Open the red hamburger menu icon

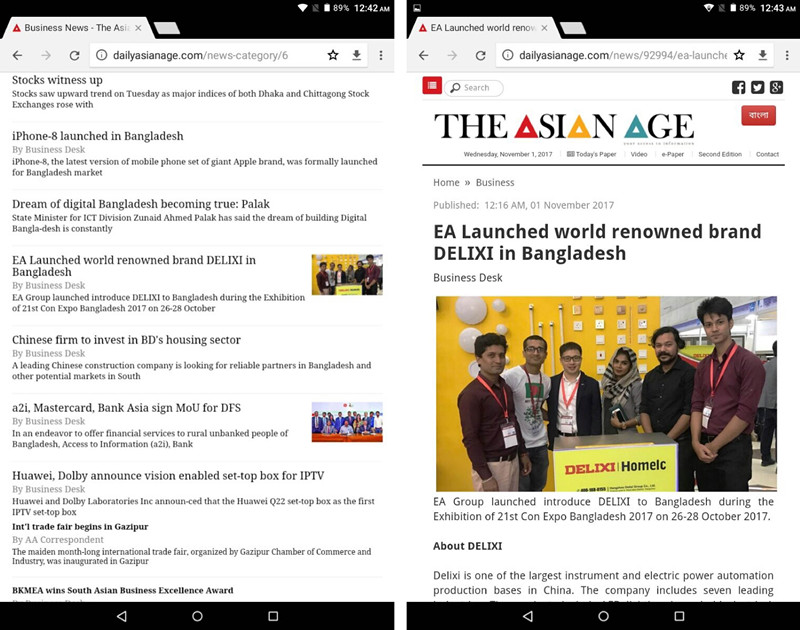point(432,87)
